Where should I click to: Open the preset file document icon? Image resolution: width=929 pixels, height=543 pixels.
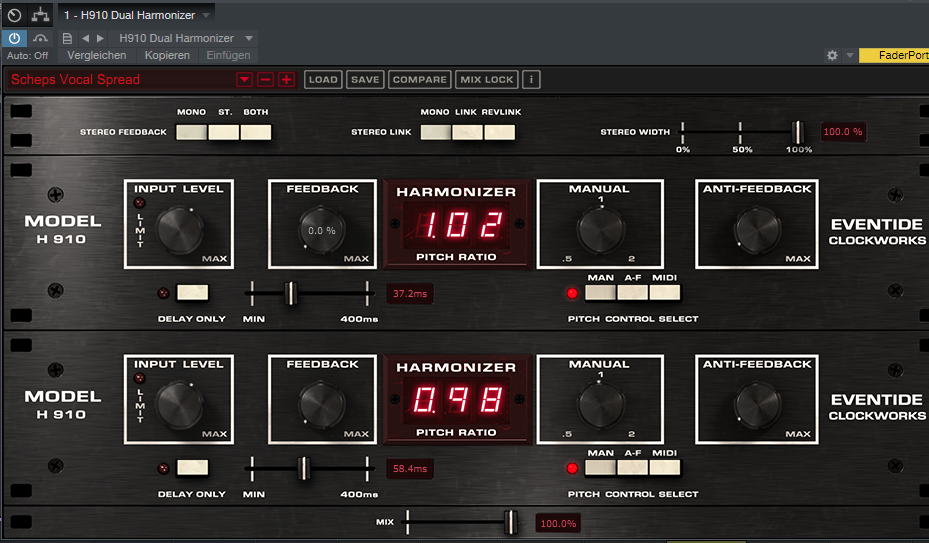(67, 39)
